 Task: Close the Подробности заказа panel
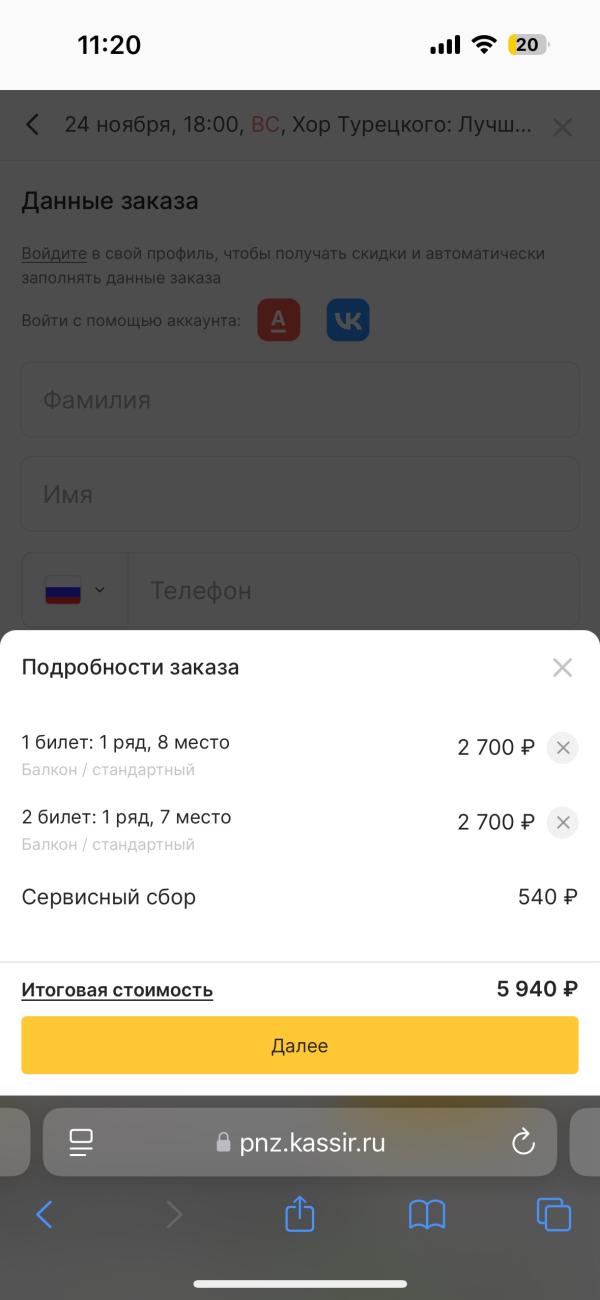562,668
